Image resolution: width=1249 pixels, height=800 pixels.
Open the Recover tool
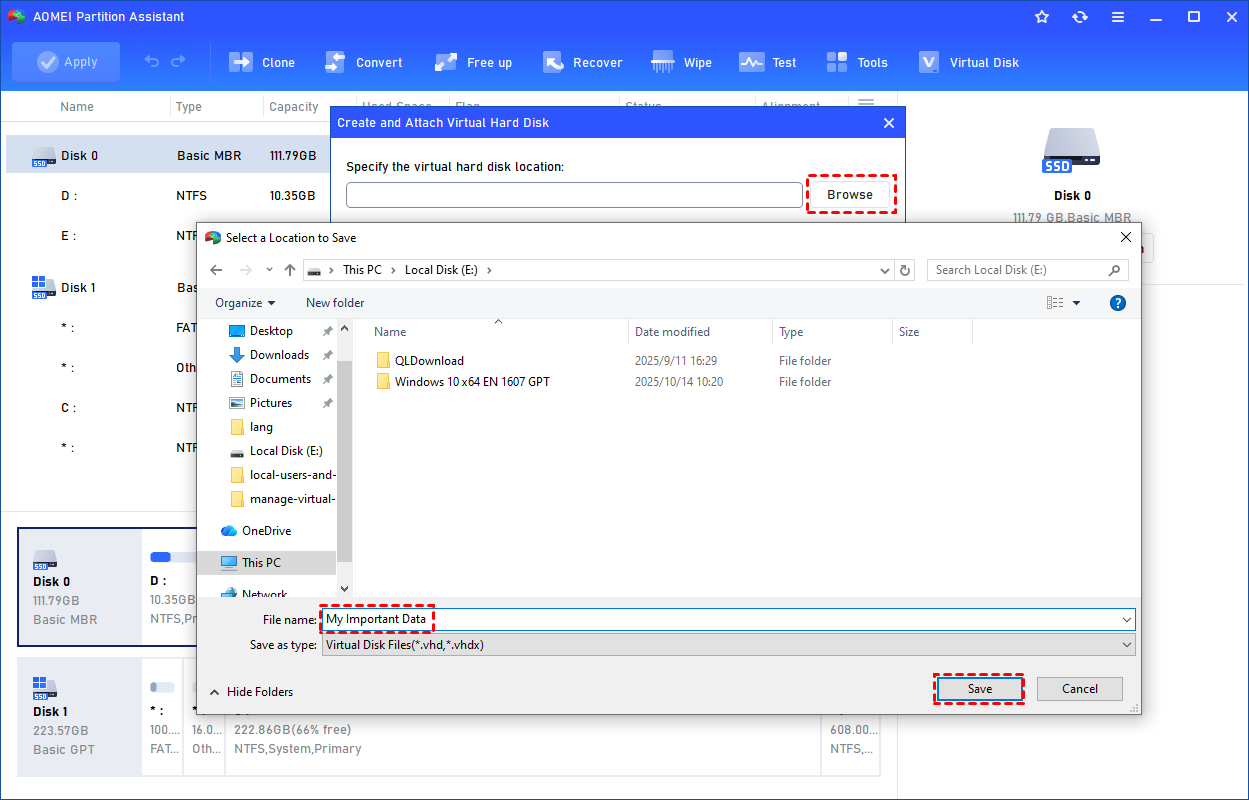tap(583, 62)
